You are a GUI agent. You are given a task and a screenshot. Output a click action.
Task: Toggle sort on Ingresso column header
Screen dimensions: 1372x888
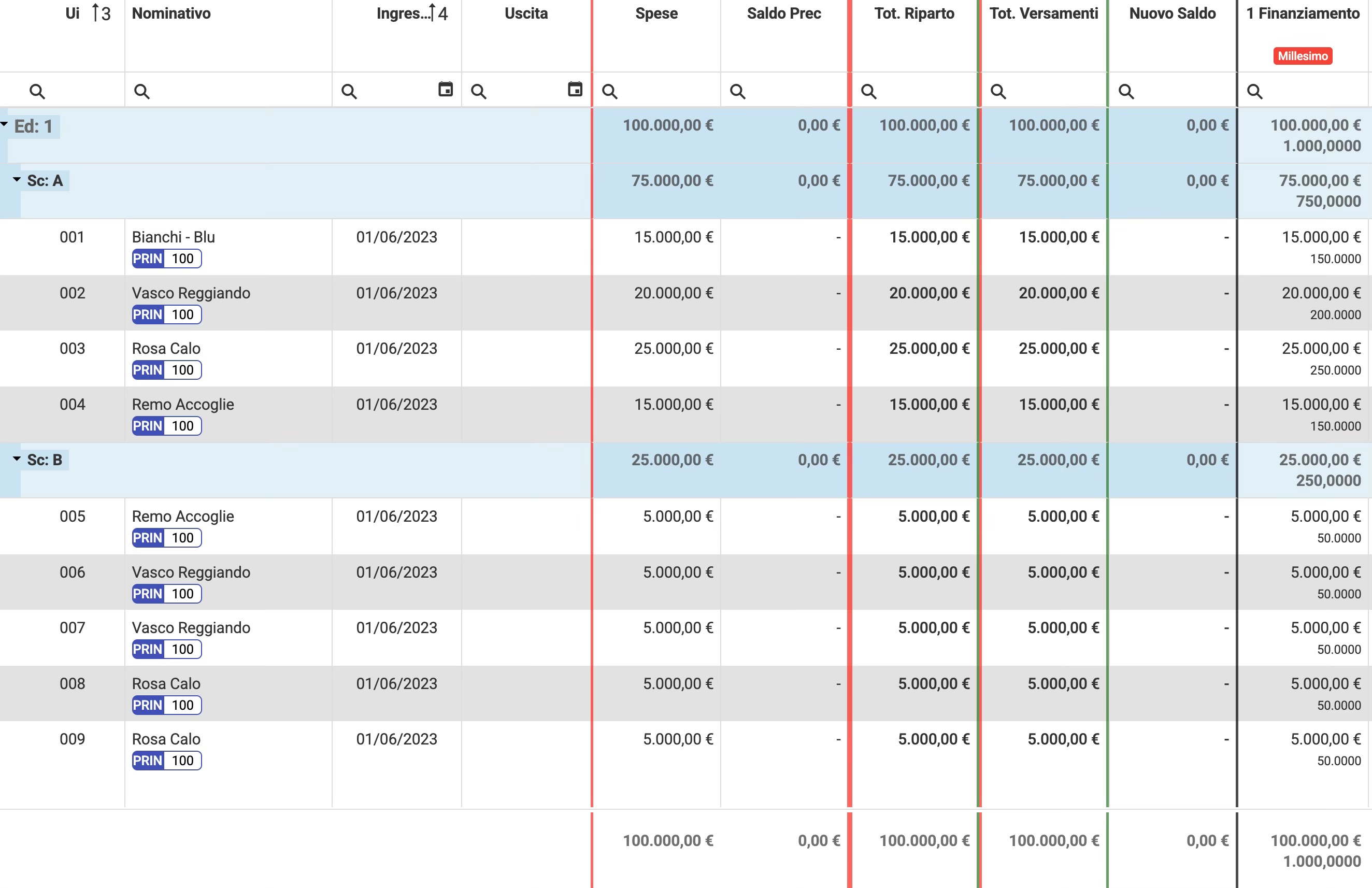(404, 13)
